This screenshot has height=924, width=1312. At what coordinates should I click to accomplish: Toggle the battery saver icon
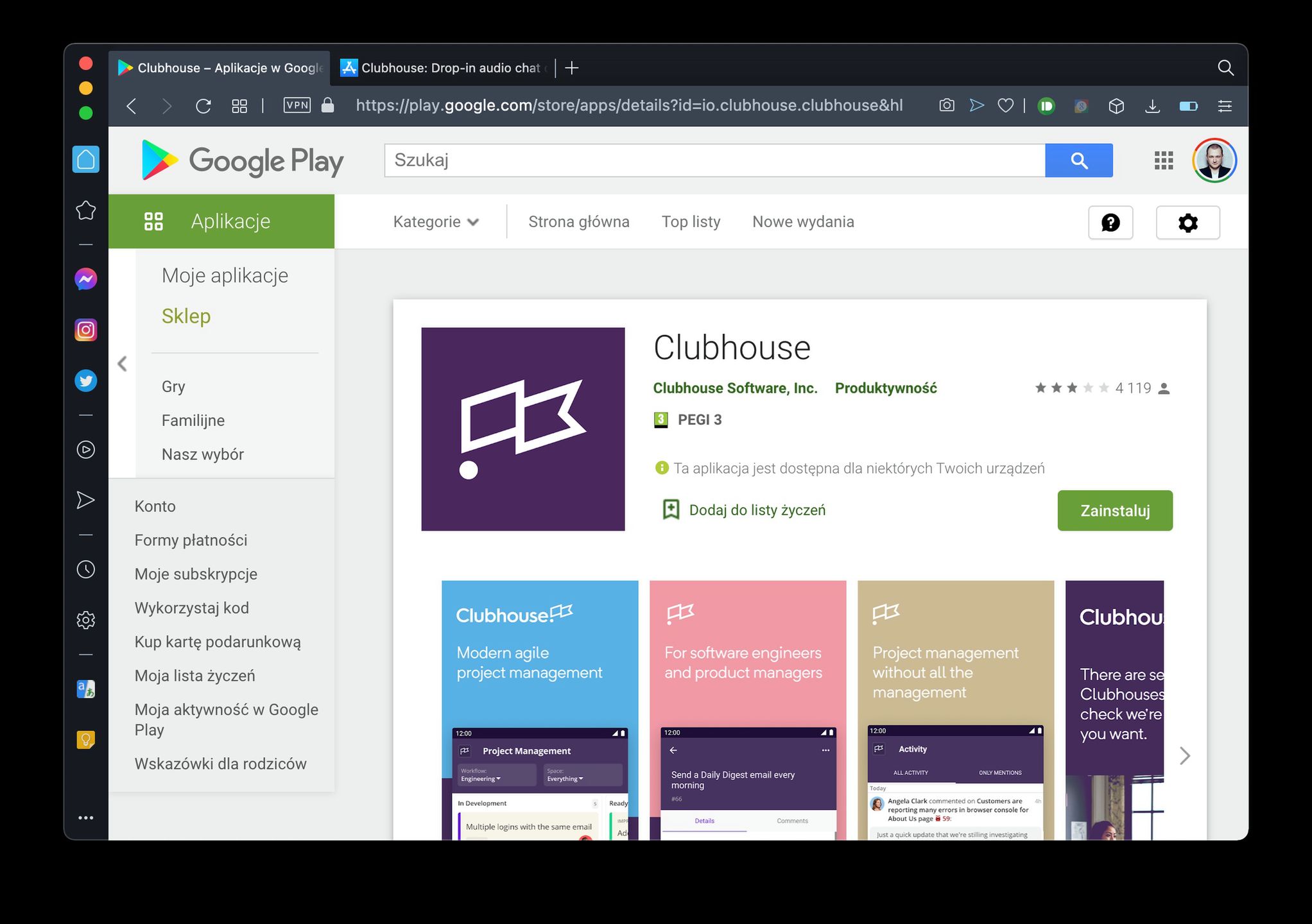click(1189, 106)
